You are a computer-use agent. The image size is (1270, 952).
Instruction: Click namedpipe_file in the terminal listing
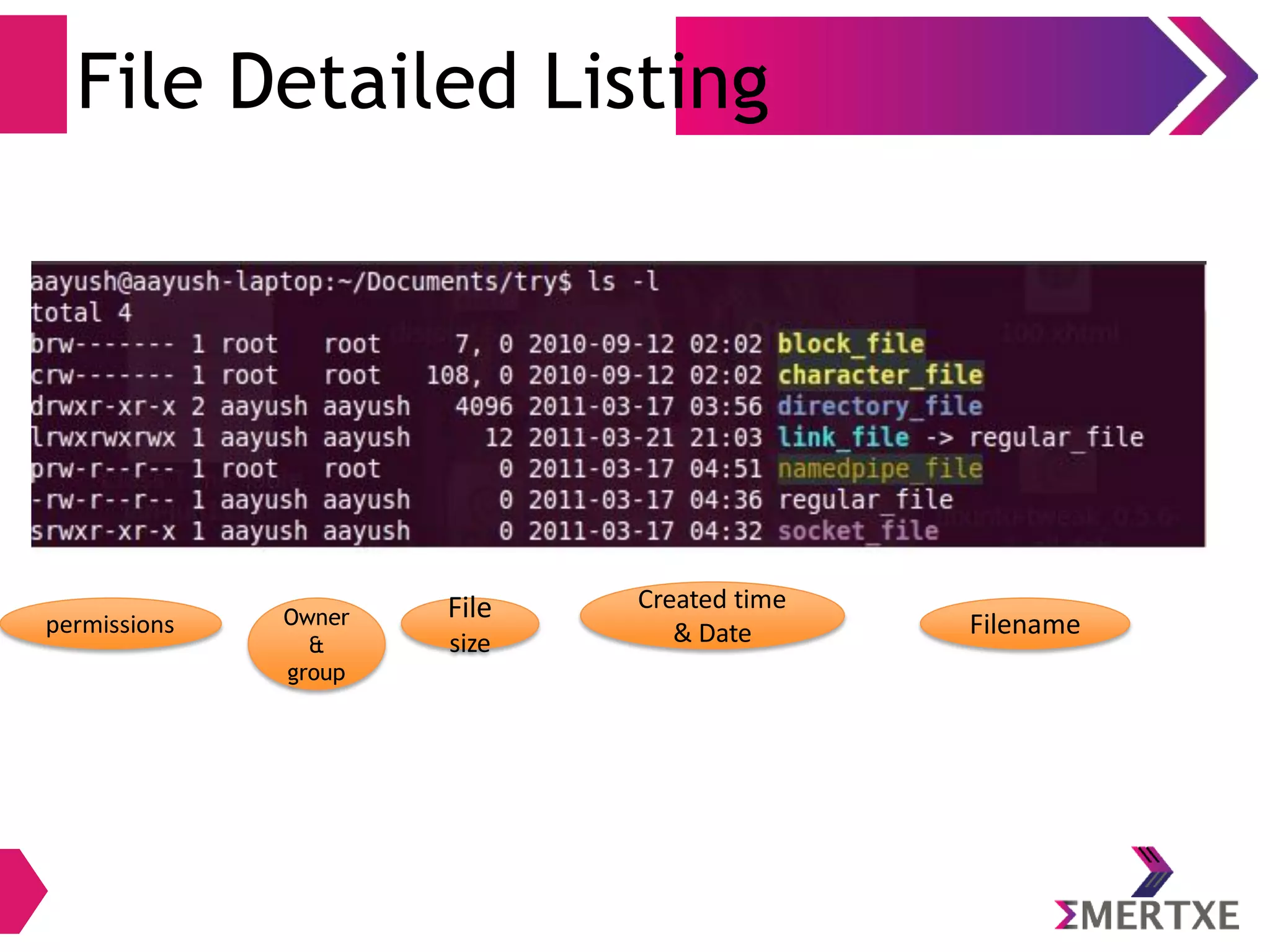pyautogui.click(x=881, y=469)
